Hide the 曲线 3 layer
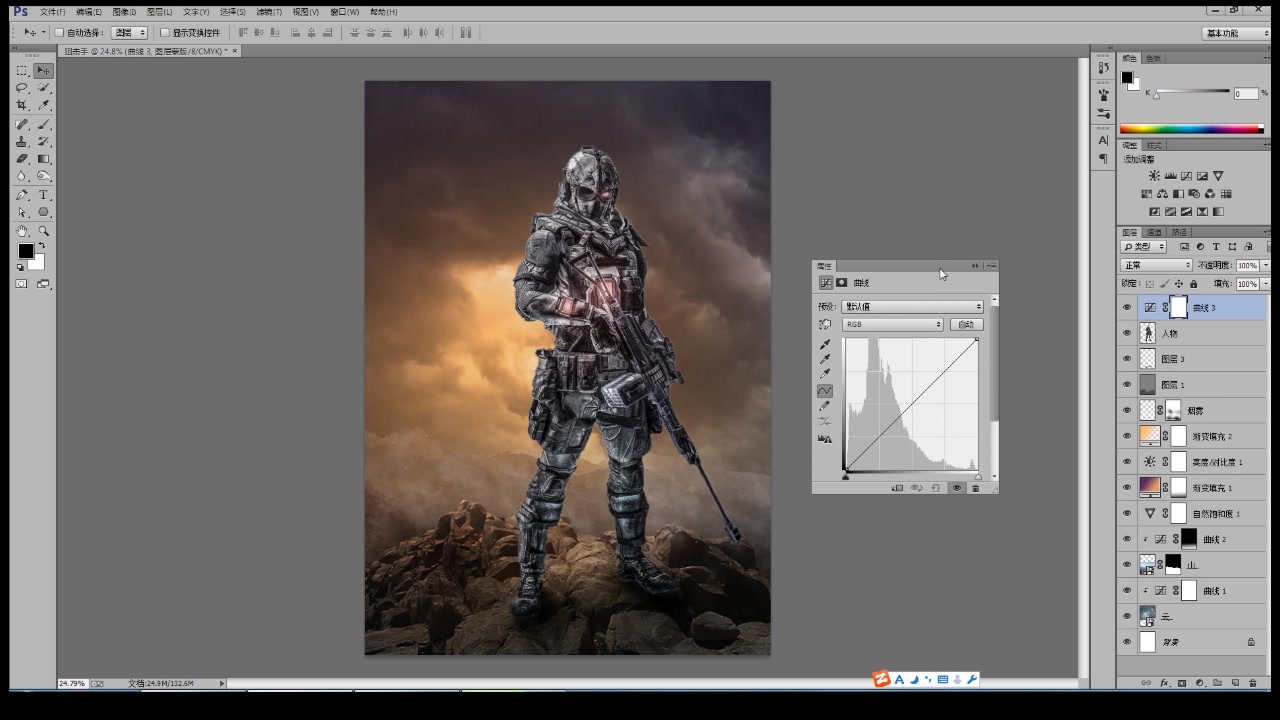Screen dimensions: 1280x720 (1127, 308)
